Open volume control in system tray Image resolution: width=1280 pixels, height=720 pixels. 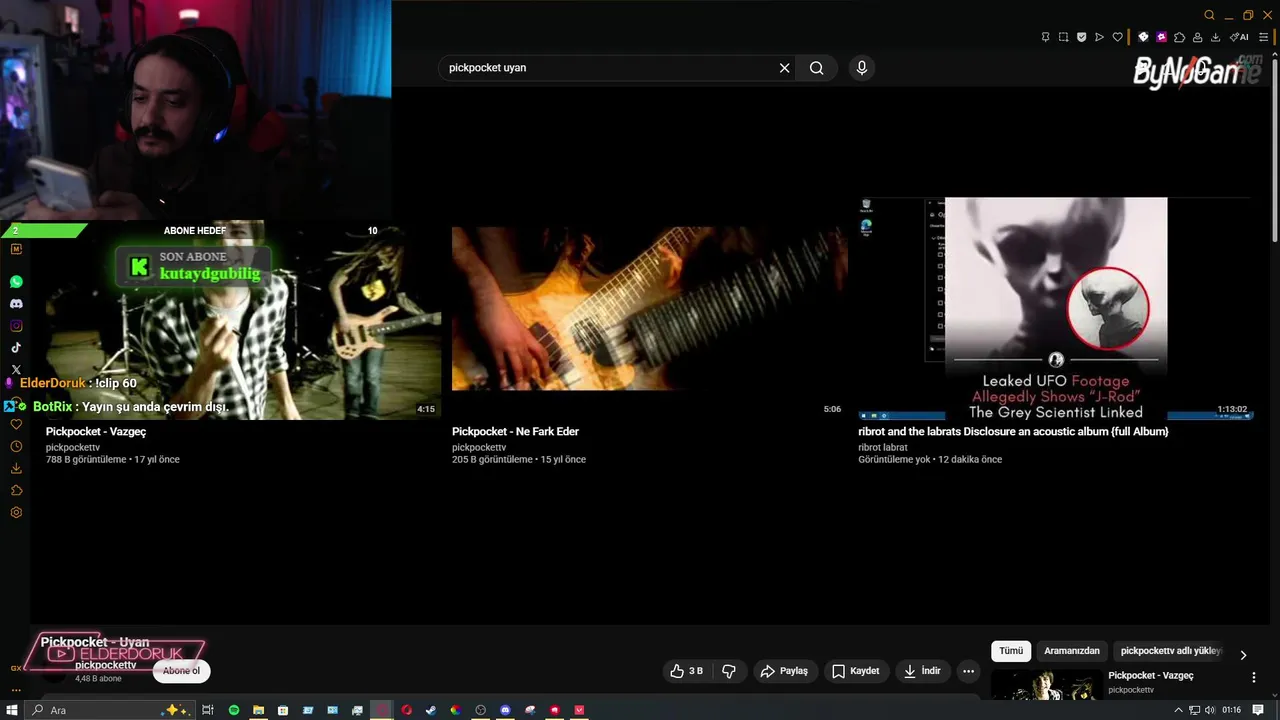coord(1210,710)
